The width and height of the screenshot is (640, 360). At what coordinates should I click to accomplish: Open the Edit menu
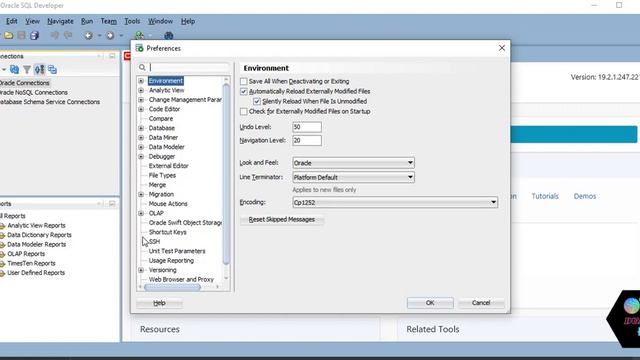[x=11, y=21]
